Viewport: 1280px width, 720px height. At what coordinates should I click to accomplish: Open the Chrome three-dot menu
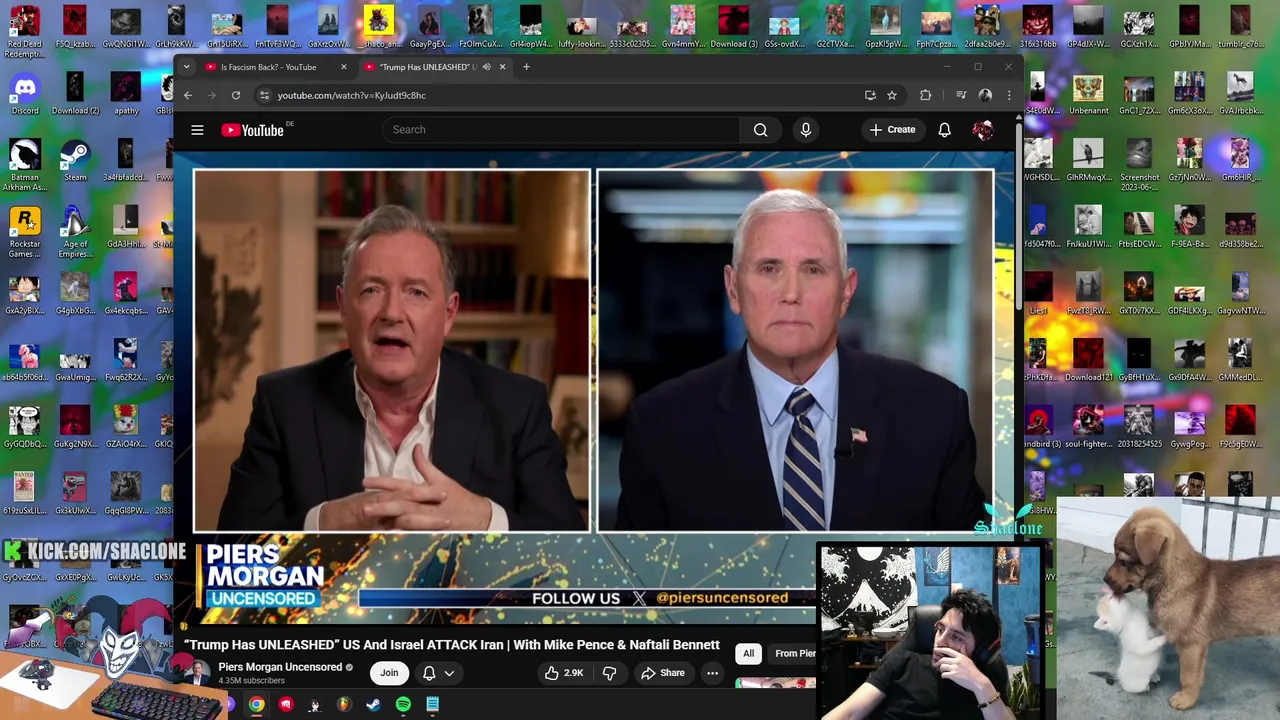pos(1008,95)
